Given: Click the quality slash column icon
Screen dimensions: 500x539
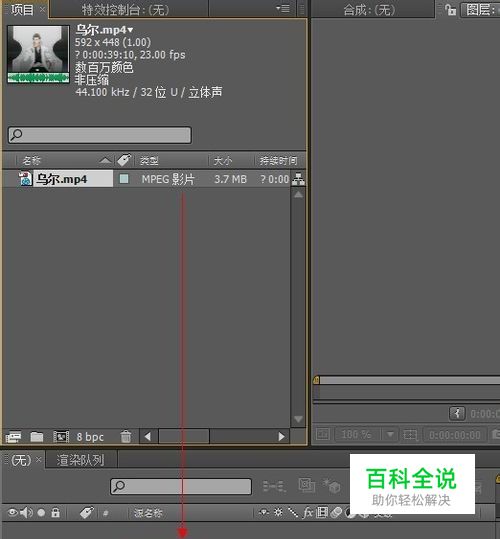Looking at the screenshot, I should coord(293,513).
